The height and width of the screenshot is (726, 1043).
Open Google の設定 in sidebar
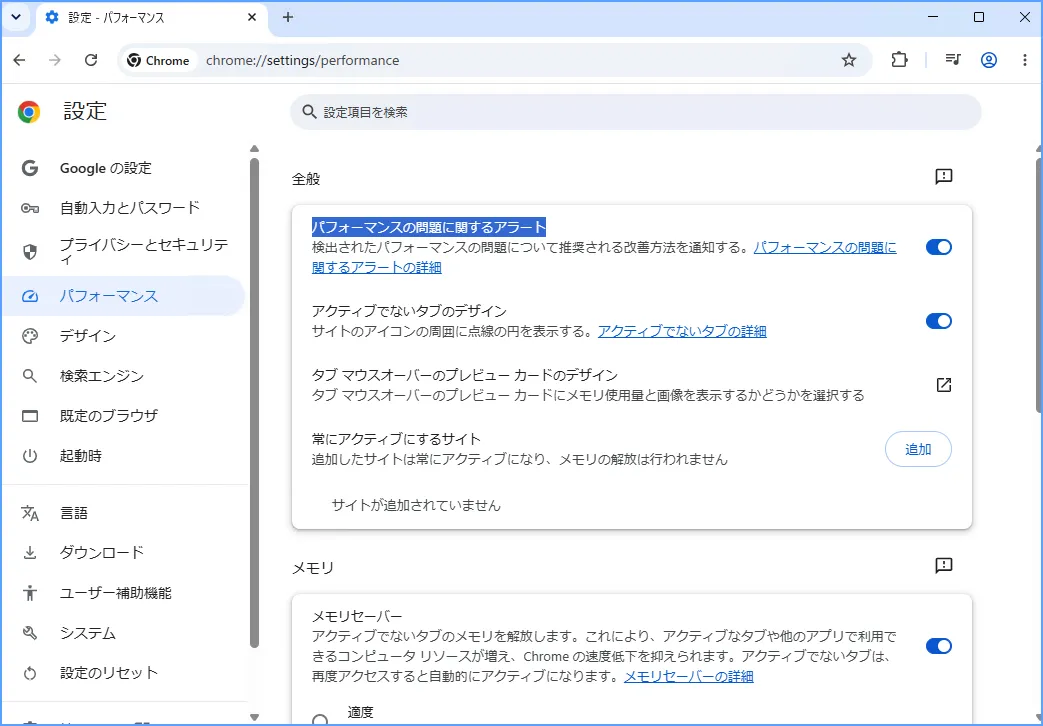124,168
